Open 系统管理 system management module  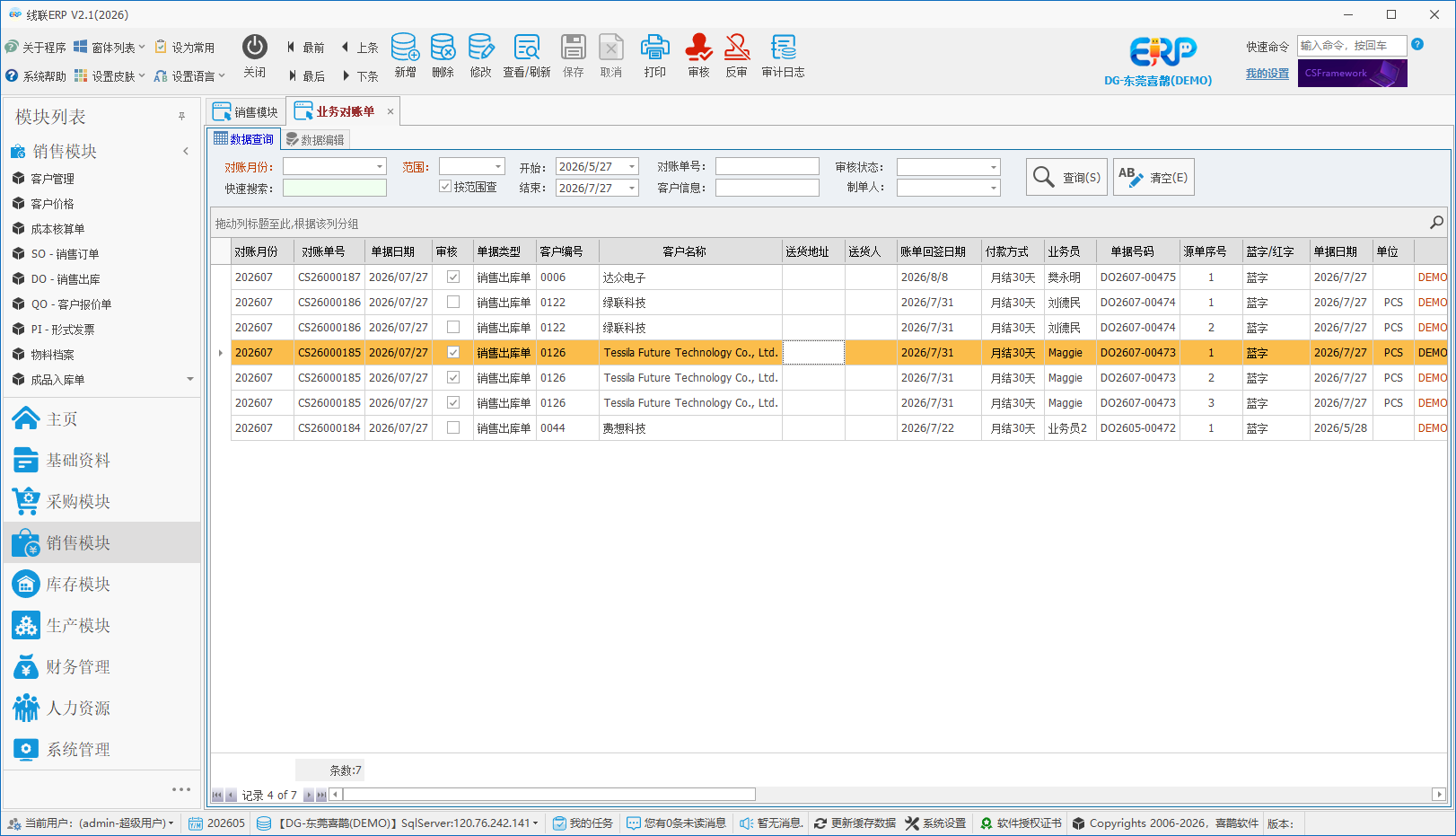pos(101,749)
